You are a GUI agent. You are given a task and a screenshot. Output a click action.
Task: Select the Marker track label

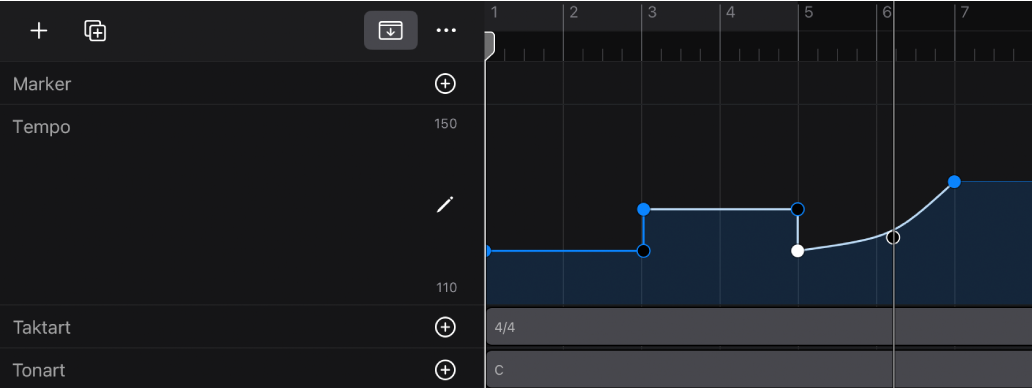[x=42, y=84]
